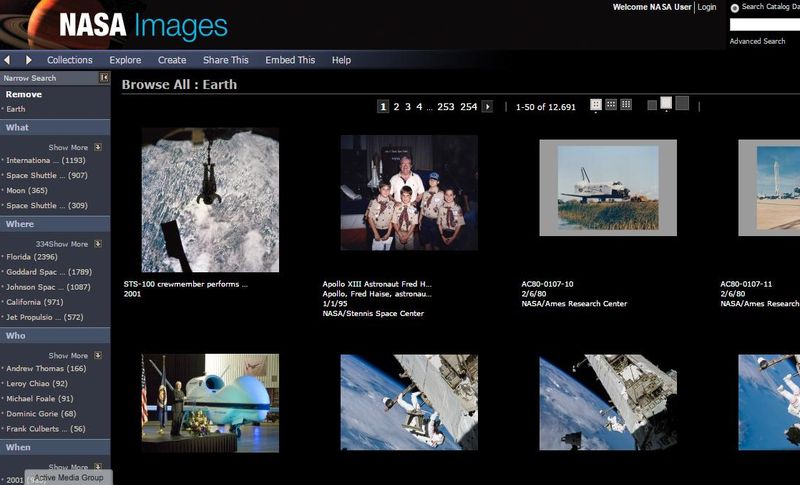
Task: Filter by Dominic Gorie (68)
Action: [41, 414]
